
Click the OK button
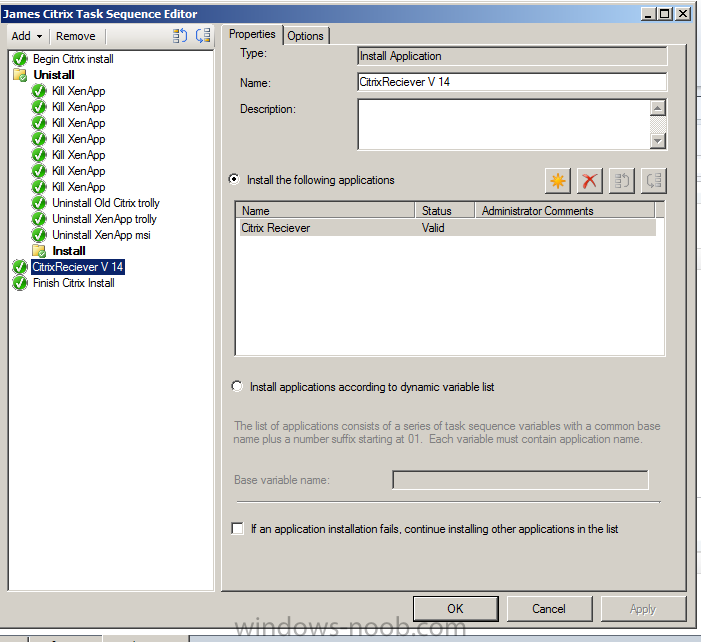[x=455, y=608]
